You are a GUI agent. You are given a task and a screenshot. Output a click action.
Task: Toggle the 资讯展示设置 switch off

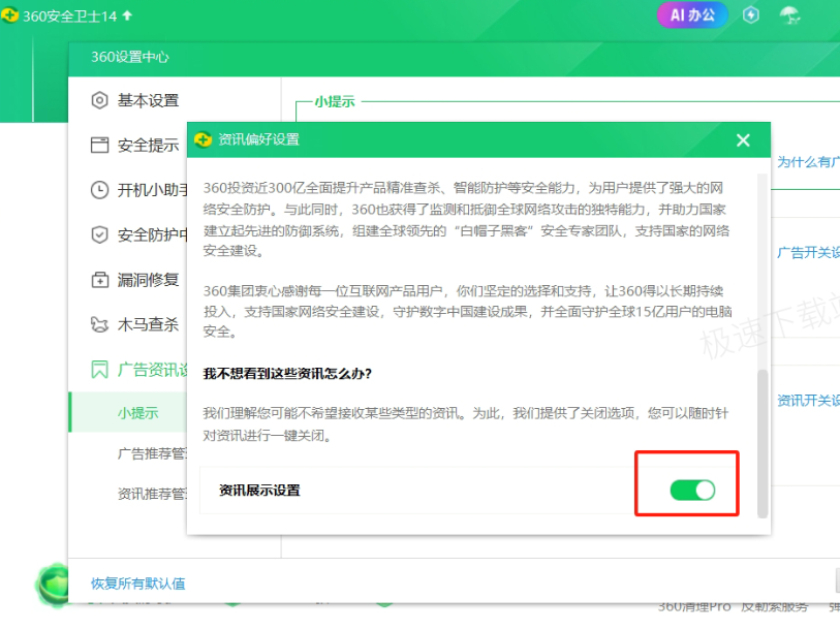692,490
